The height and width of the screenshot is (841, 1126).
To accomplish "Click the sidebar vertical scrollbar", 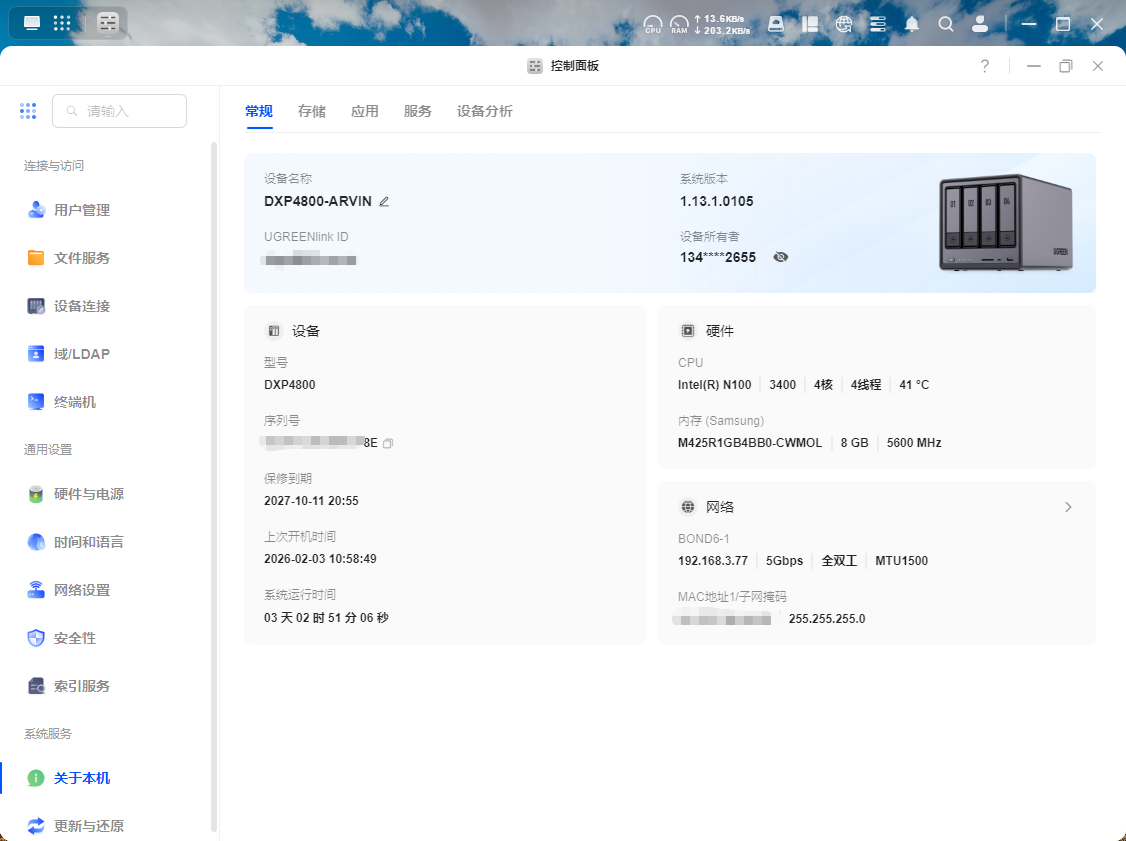I will pos(213,487).
